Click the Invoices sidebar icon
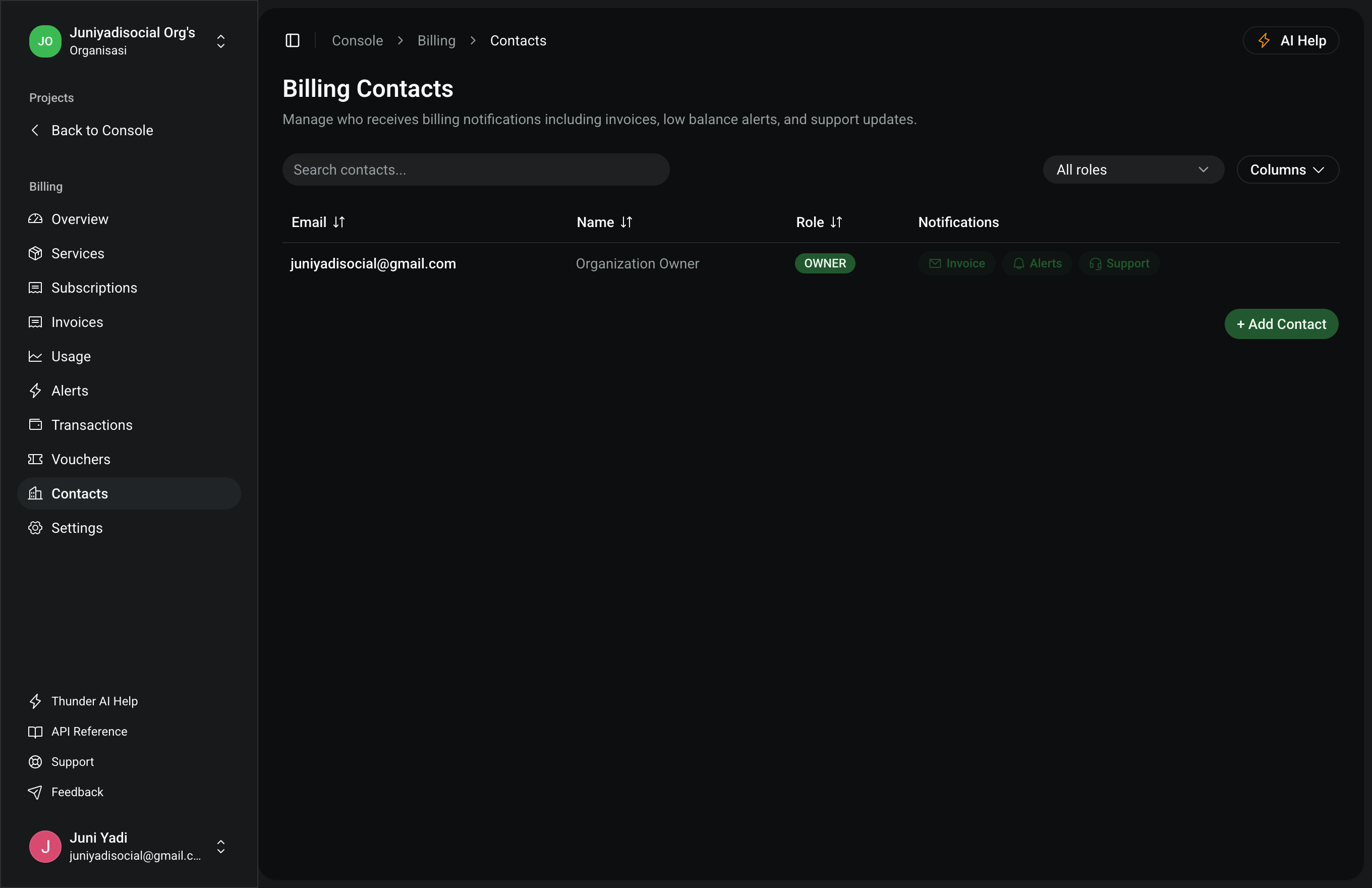 35,322
